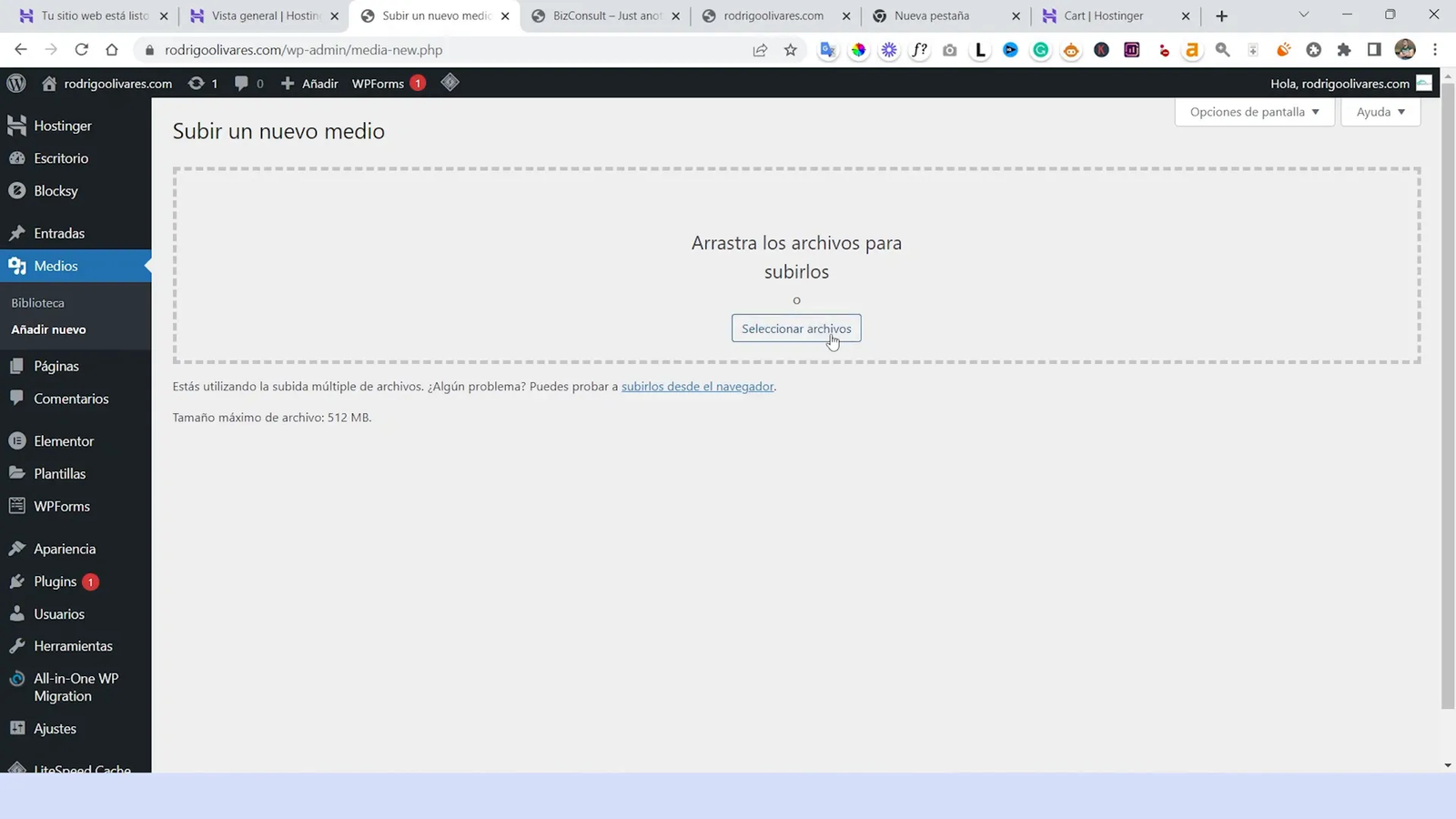Open Elementor from the sidebar menu
Image resolution: width=1456 pixels, height=819 pixels.
(64, 441)
